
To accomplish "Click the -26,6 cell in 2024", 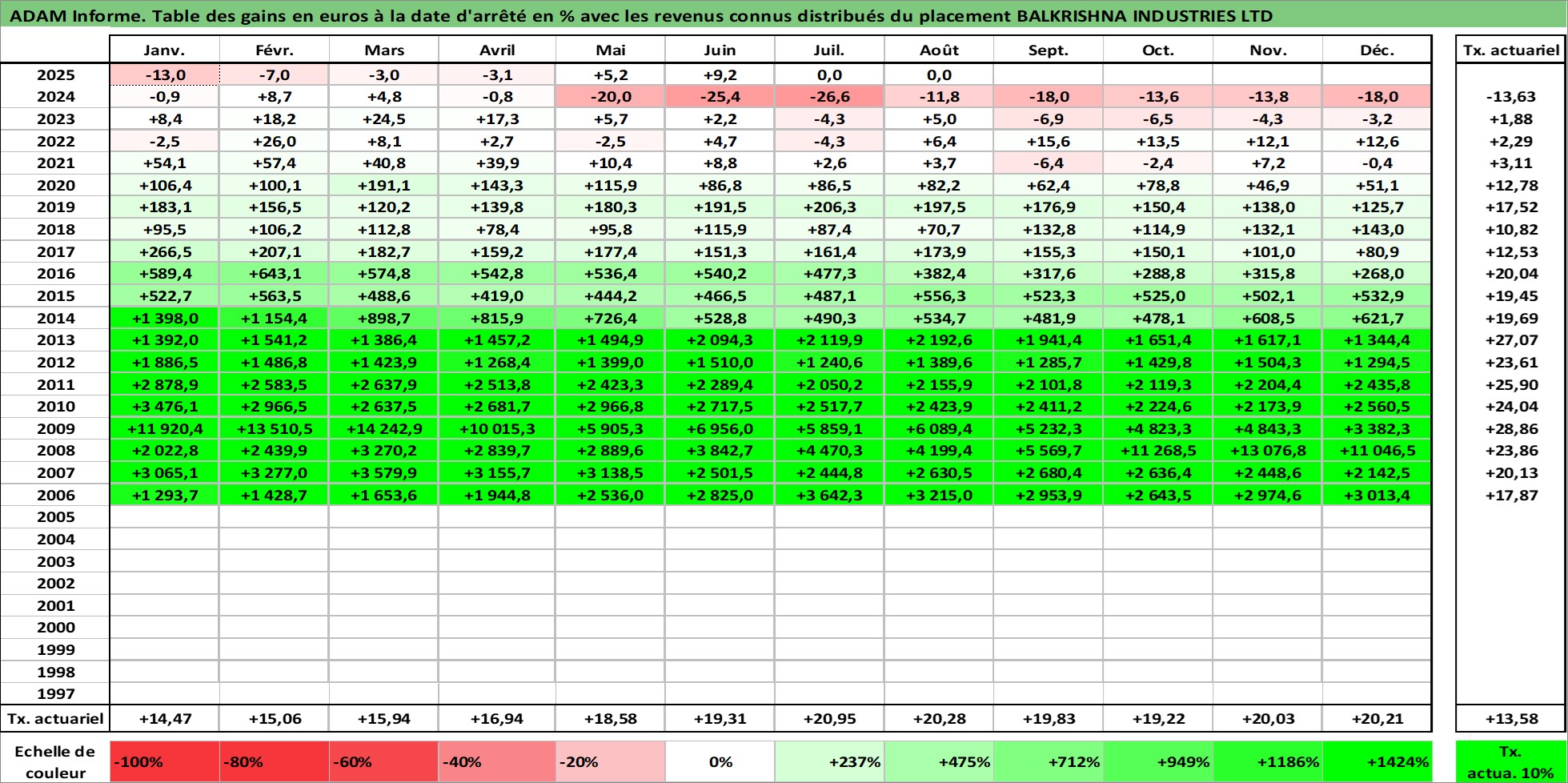I will tap(829, 97).
